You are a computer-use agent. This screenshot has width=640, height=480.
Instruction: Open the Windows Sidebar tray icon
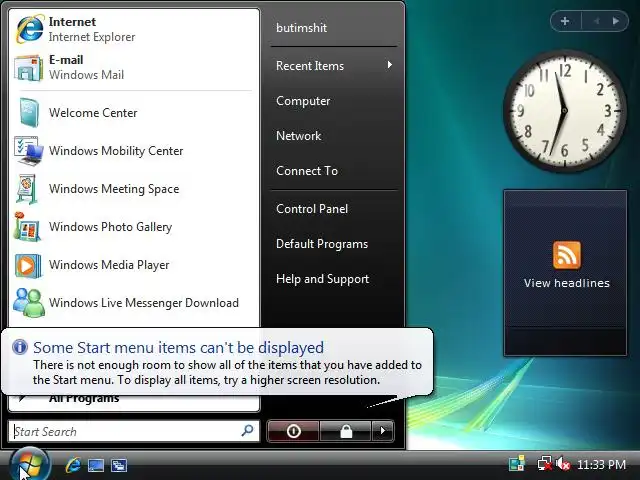point(517,464)
